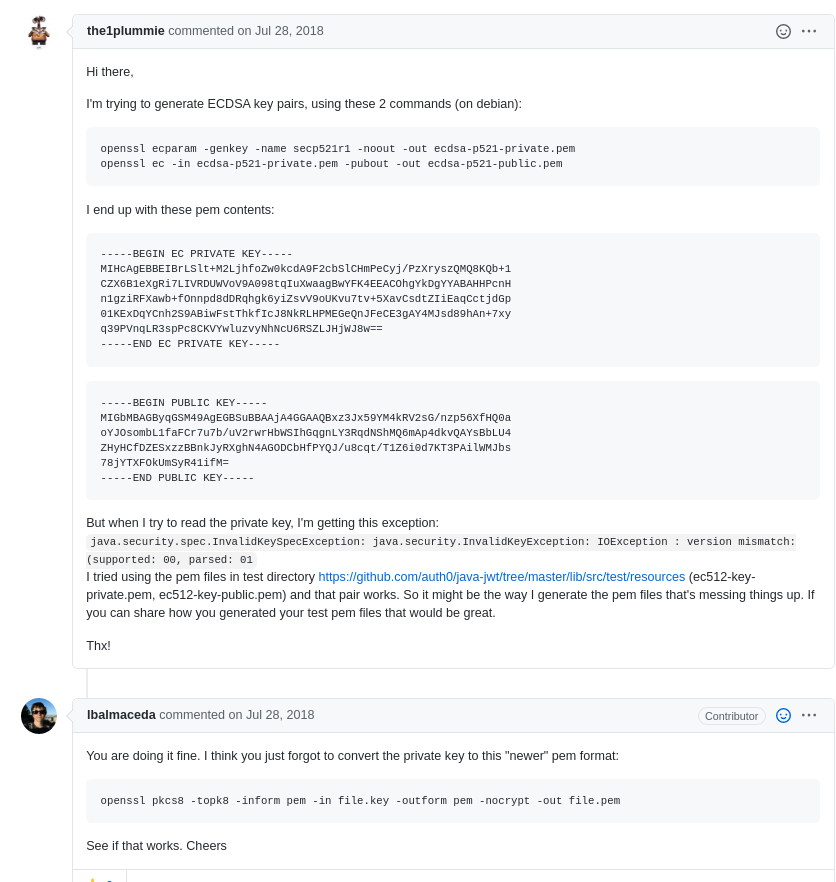Click the1plummie's profile avatar
The height and width of the screenshot is (882, 836).
click(38, 31)
